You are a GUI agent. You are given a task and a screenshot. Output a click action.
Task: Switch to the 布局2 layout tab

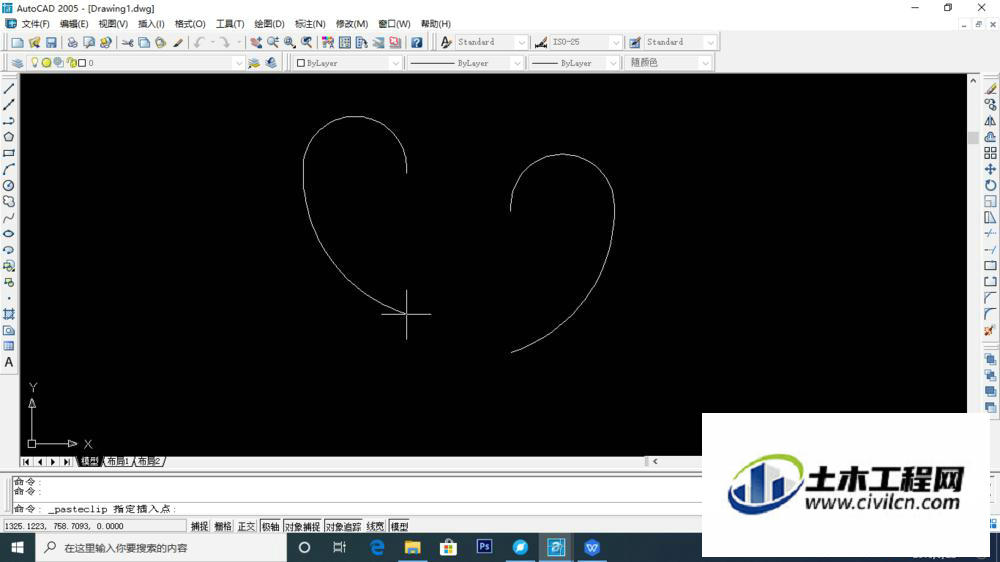pos(149,461)
